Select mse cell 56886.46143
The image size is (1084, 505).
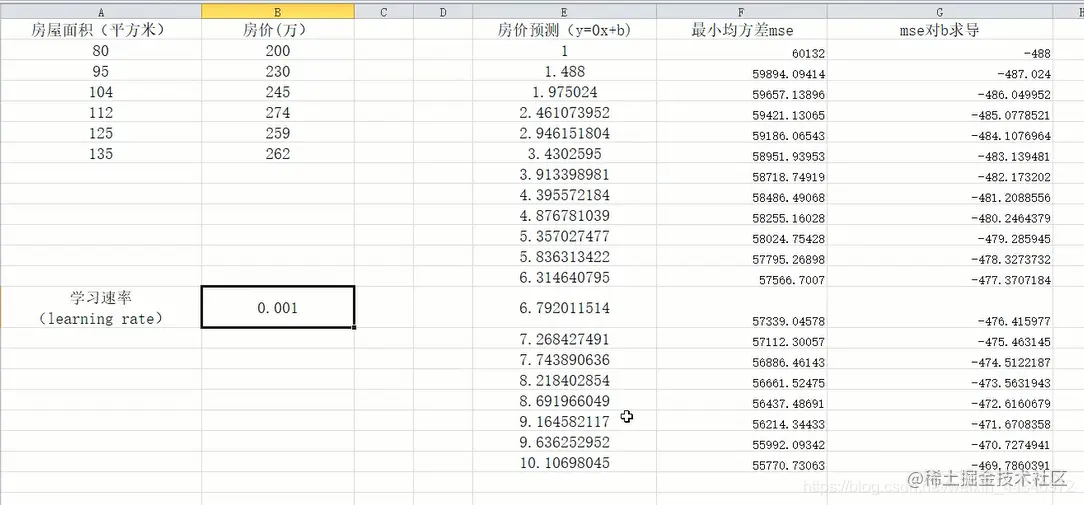[x=742, y=360]
